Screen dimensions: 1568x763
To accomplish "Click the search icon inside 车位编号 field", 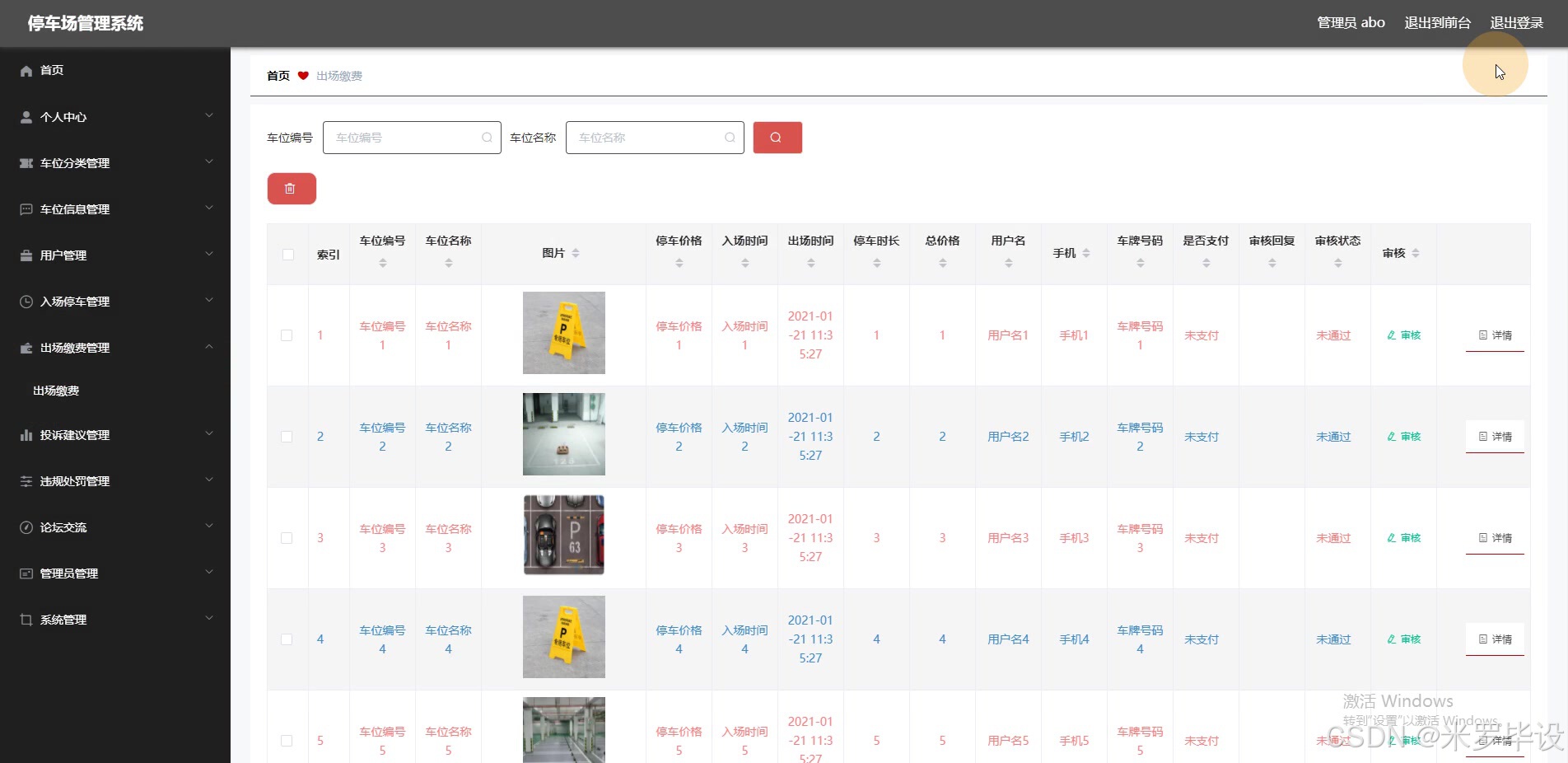I will click(487, 138).
